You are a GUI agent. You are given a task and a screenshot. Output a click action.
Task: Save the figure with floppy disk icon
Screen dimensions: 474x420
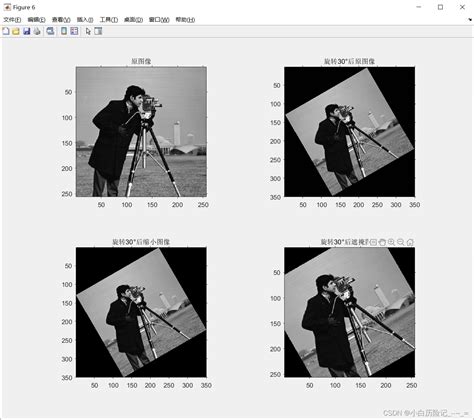click(27, 31)
